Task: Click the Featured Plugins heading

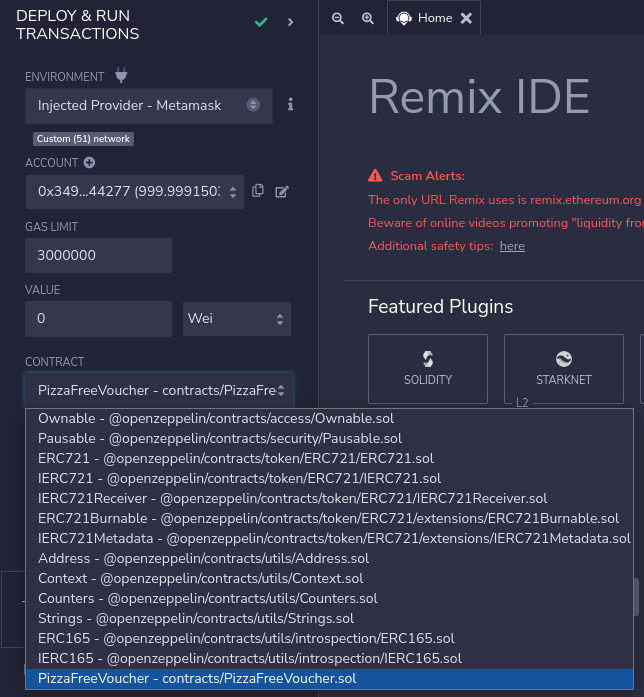Action: point(440,307)
